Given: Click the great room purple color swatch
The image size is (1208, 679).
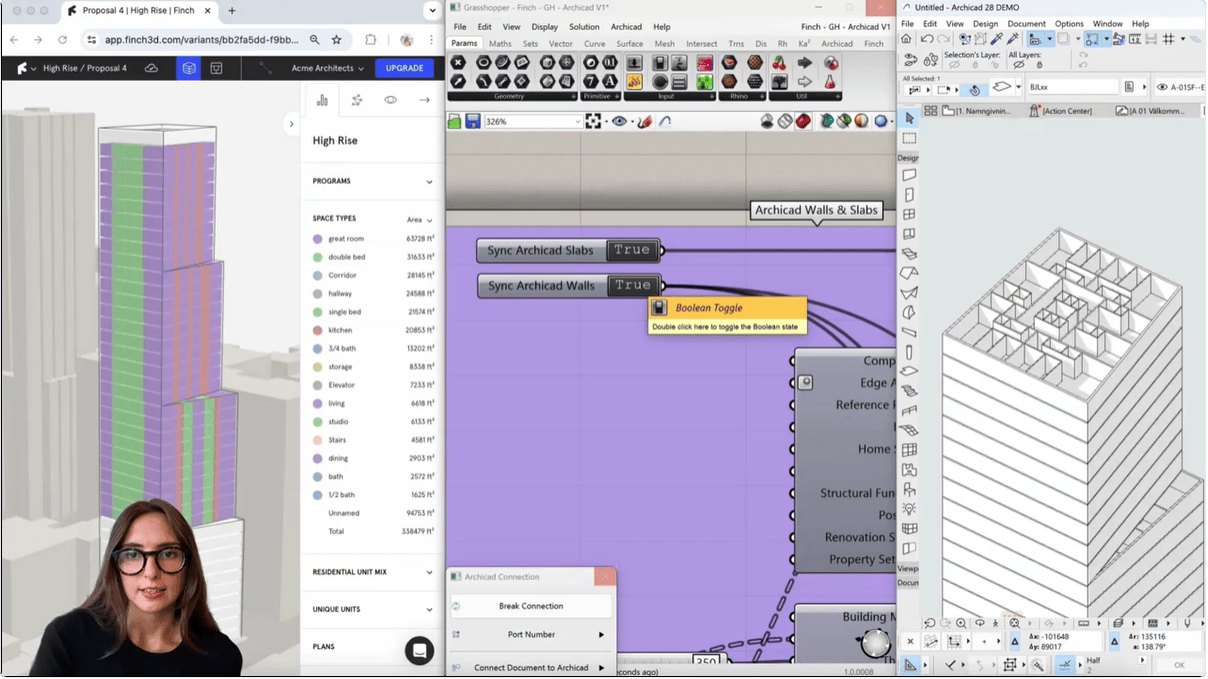Looking at the screenshot, I should point(317,239).
